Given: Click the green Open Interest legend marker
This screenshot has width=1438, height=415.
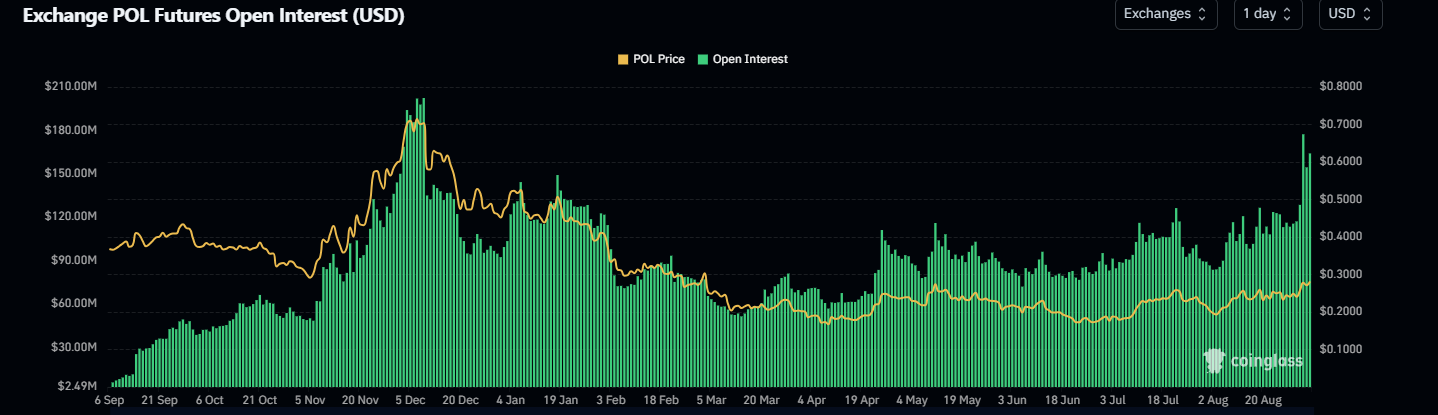Looking at the screenshot, I should 703,60.
